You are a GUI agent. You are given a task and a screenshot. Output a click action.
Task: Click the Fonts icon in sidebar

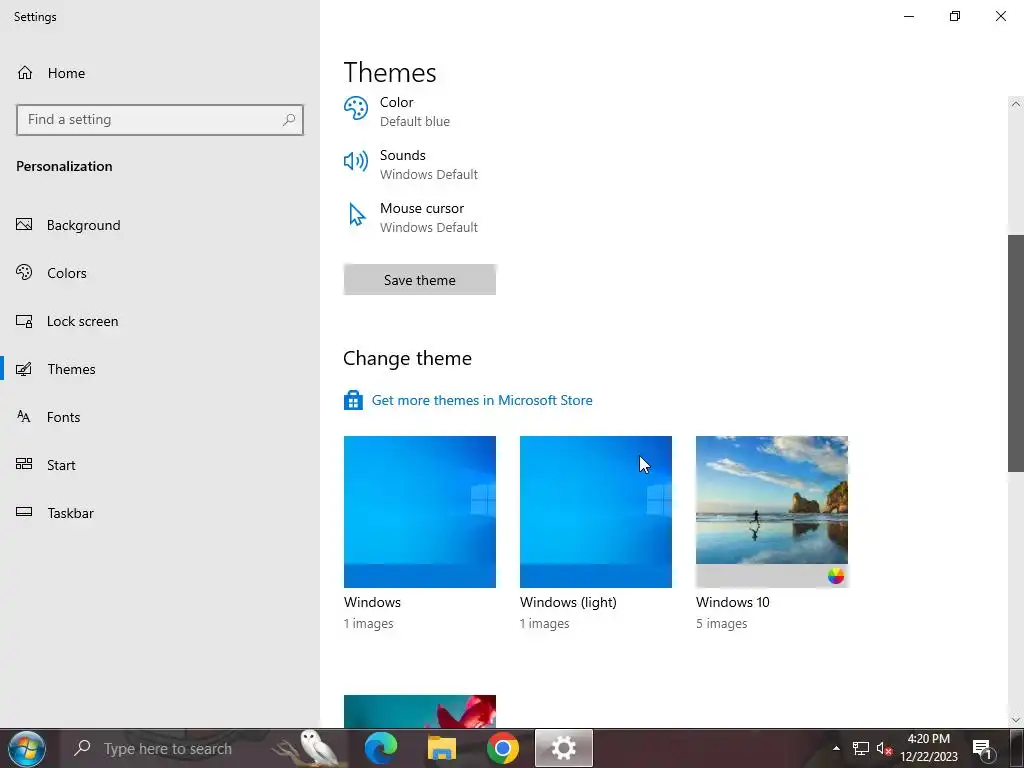24,417
